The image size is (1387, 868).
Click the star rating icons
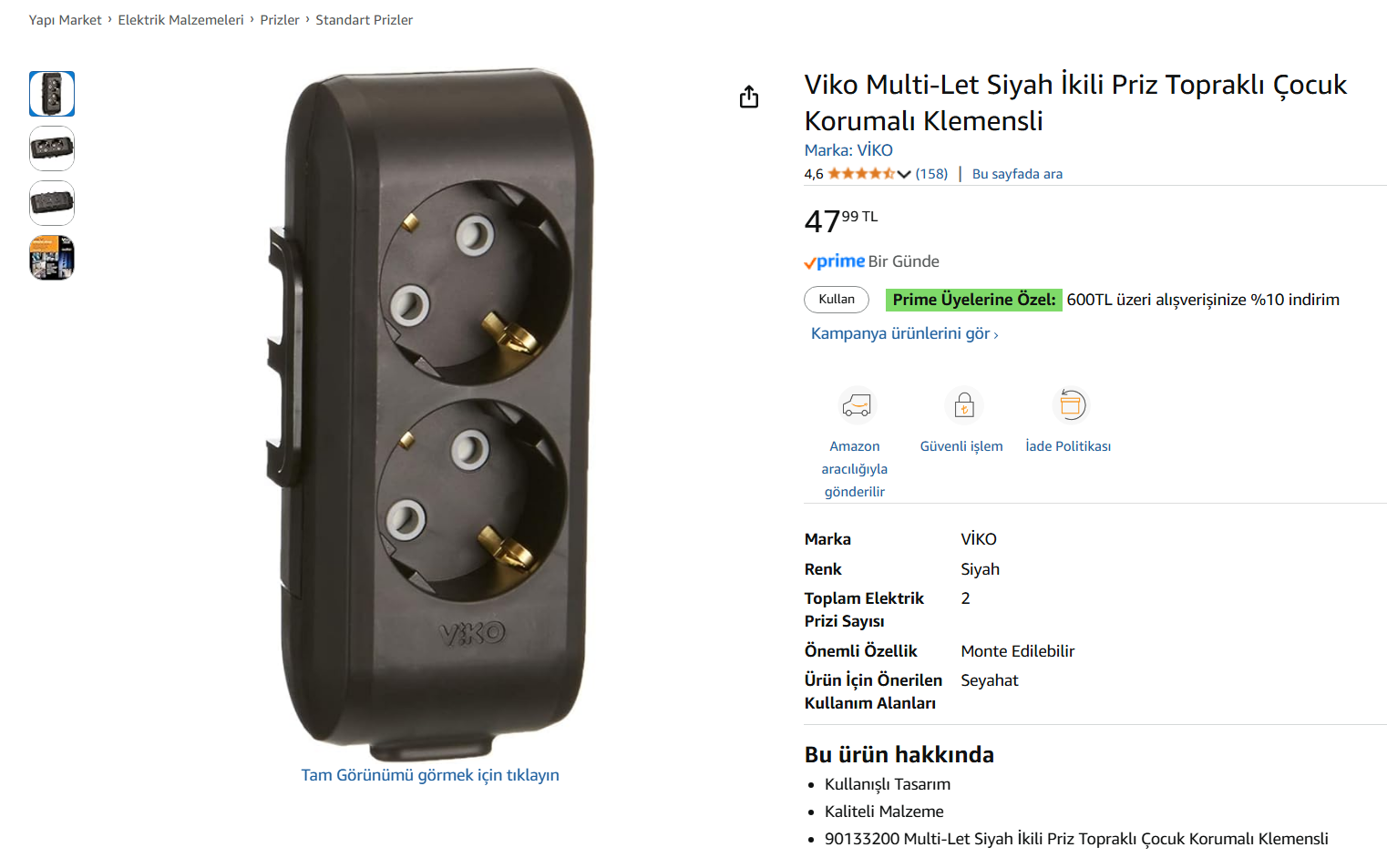[x=861, y=173]
